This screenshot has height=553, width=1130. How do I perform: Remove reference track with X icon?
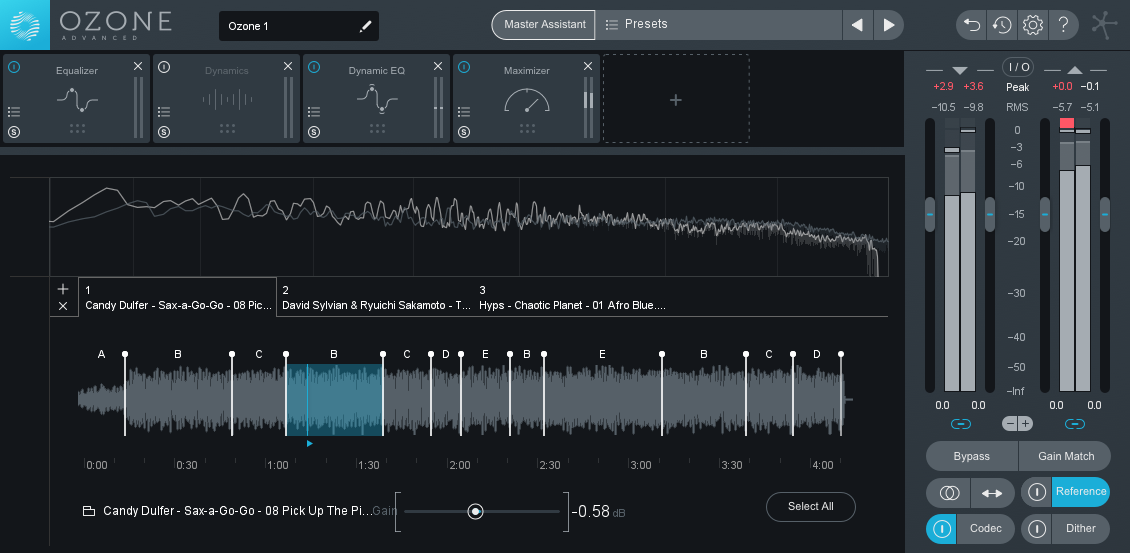(63, 306)
